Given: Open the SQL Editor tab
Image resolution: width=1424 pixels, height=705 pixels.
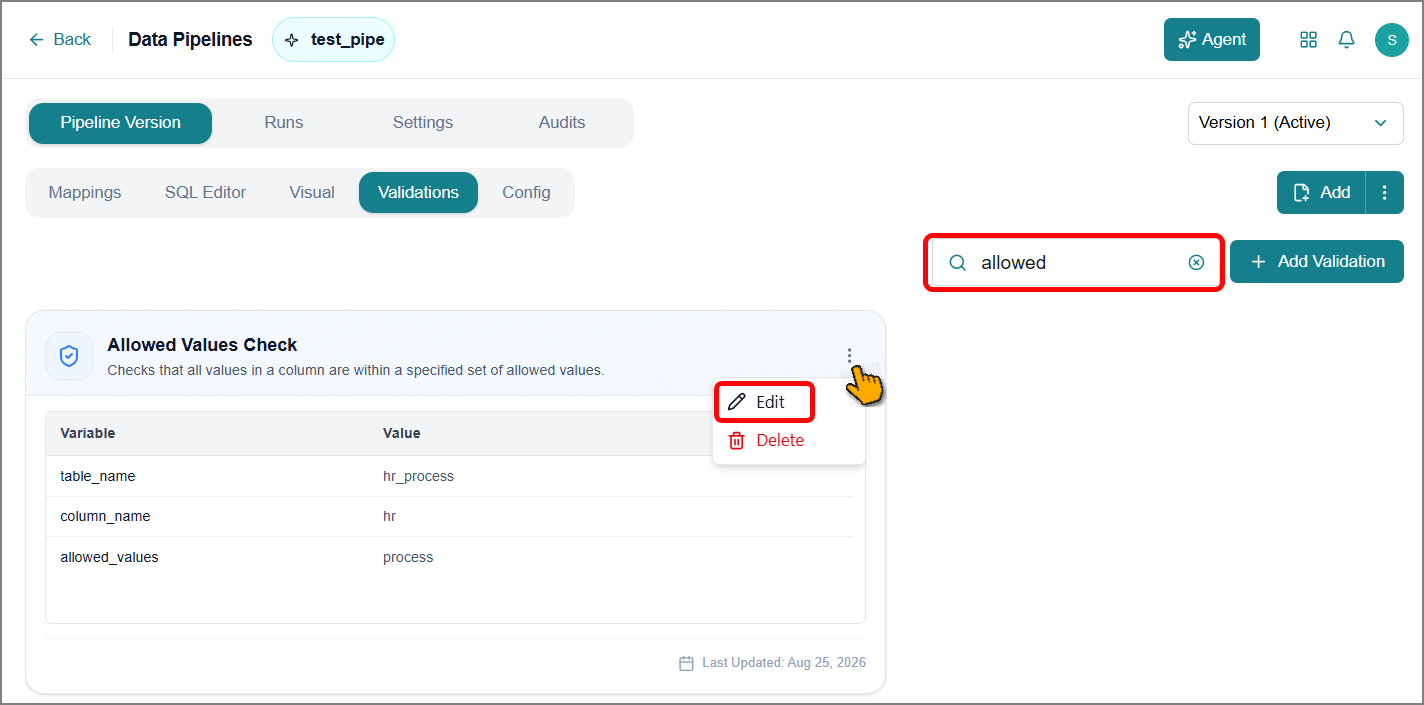Looking at the screenshot, I should [205, 193].
